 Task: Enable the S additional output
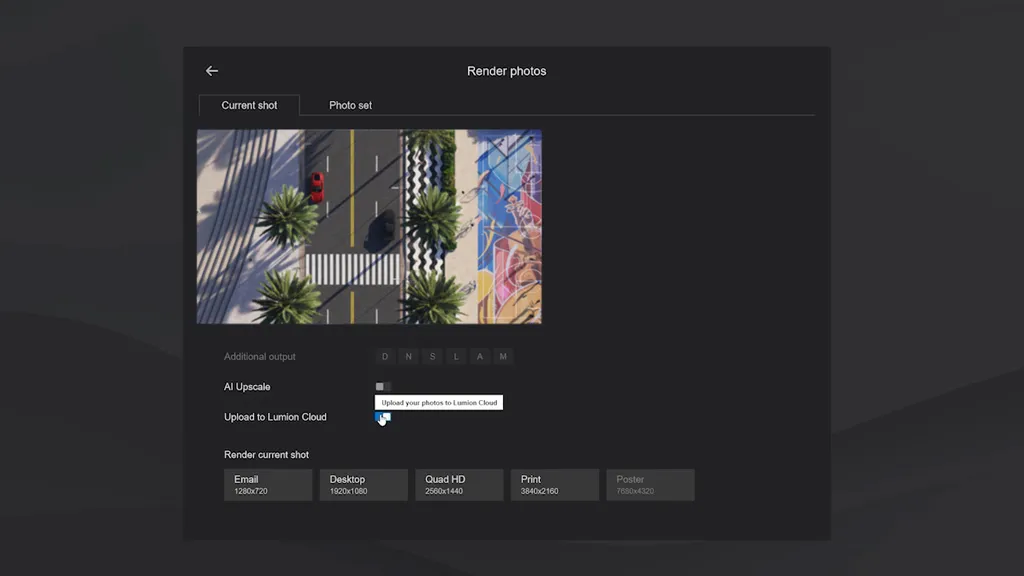(433, 357)
